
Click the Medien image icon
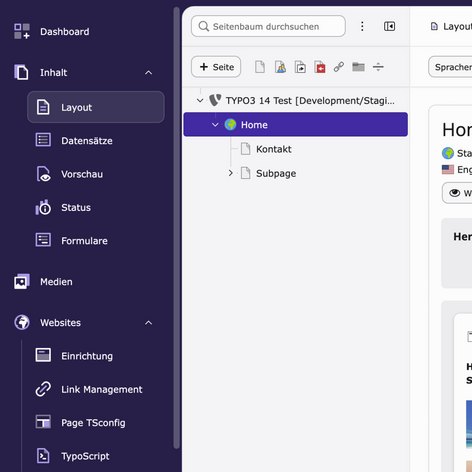(22, 282)
